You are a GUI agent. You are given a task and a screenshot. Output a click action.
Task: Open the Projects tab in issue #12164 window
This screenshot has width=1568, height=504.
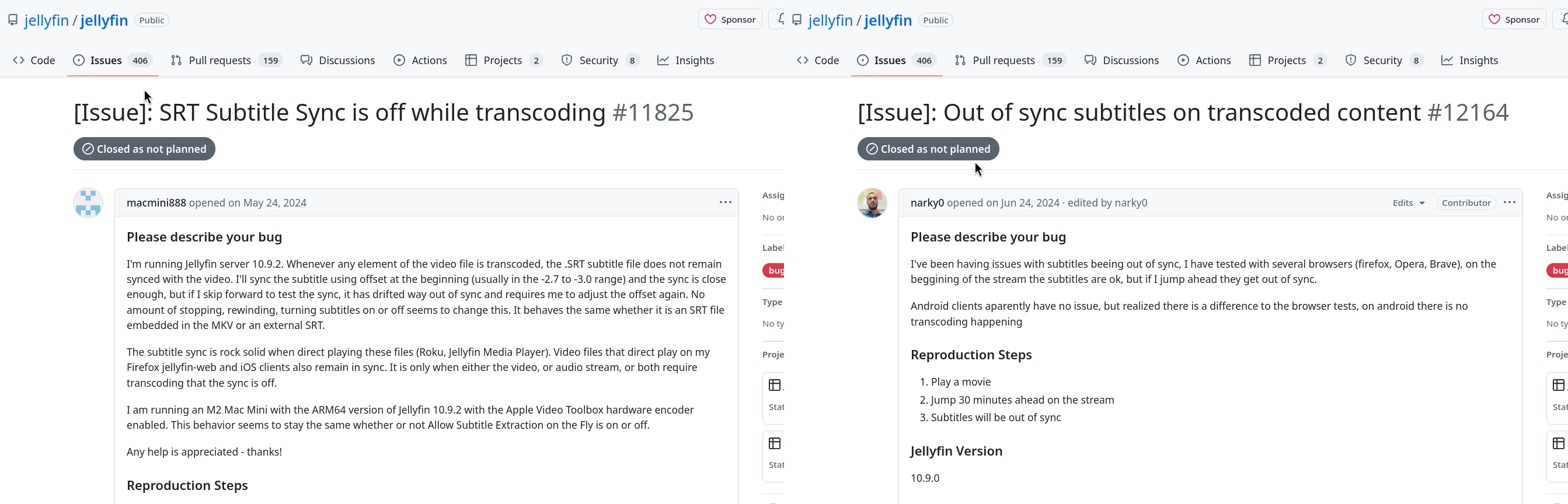1287,60
